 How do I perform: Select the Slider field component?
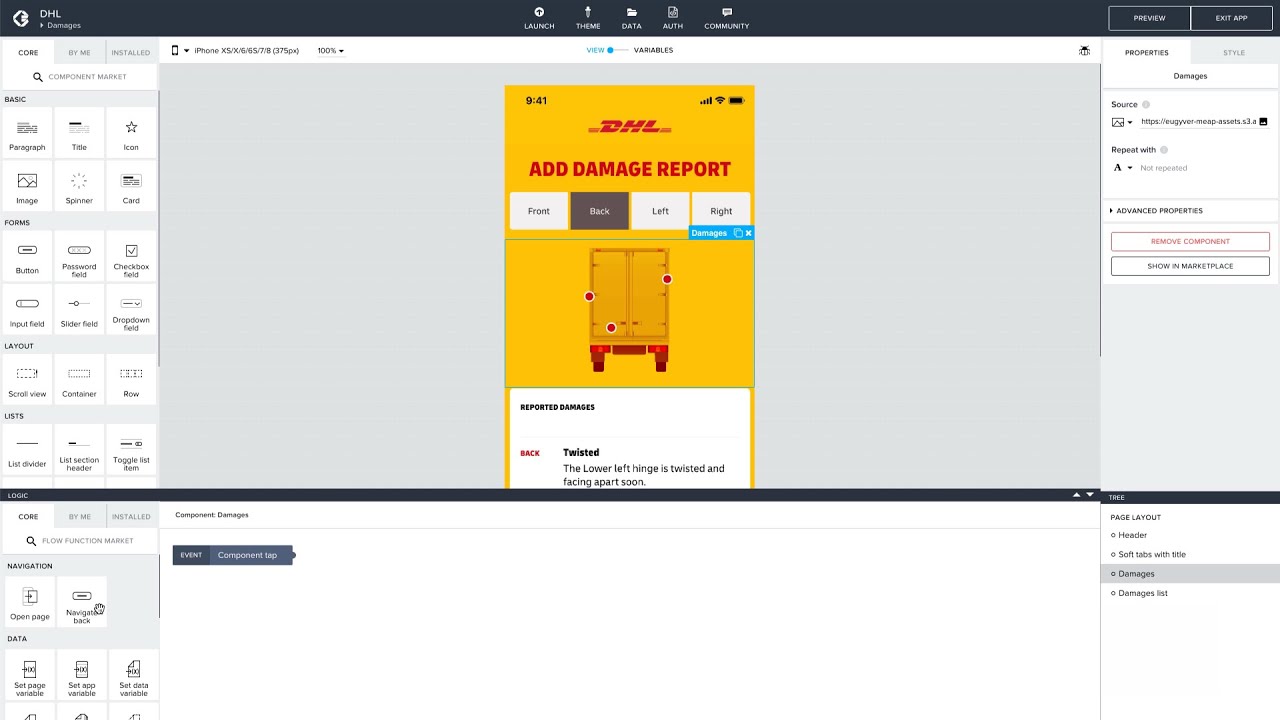point(79,311)
